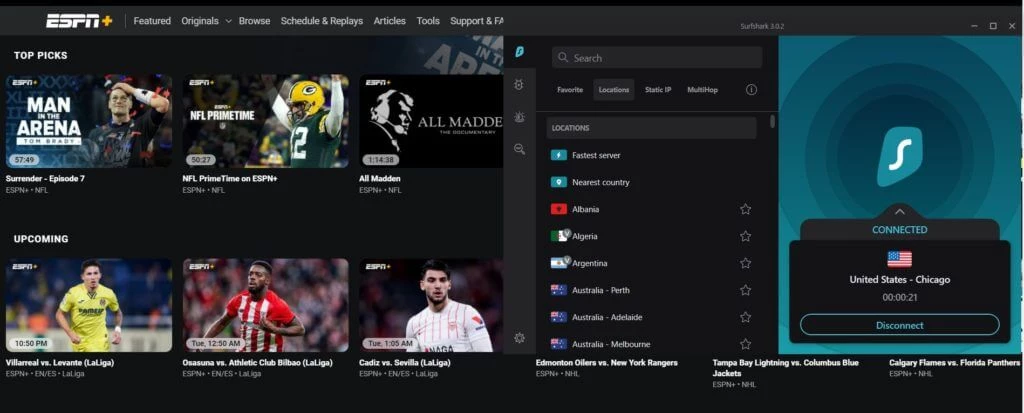Switch to the MultiHop tab
1024x413 pixels.
[702, 90]
